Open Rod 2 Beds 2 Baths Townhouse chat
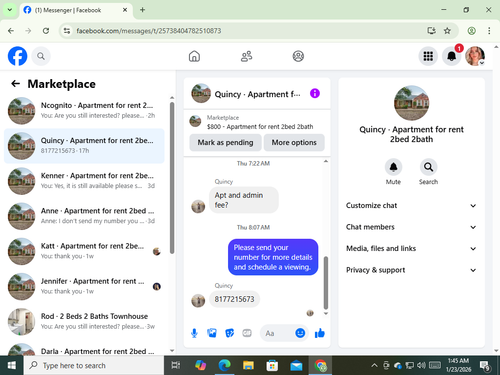 [84, 321]
